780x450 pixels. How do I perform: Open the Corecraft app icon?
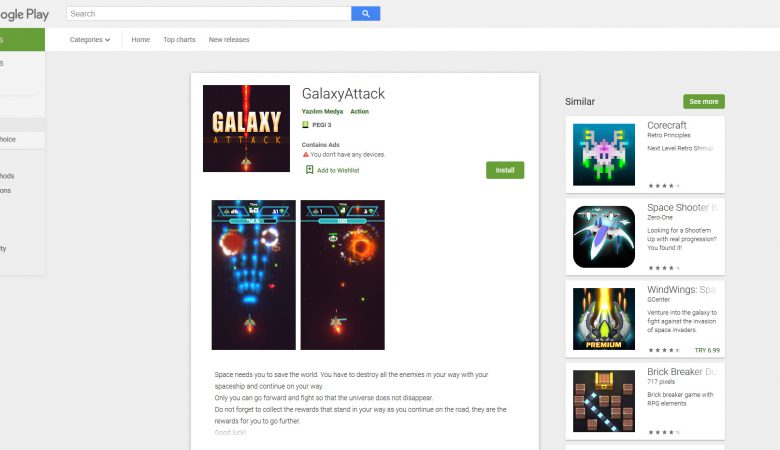[604, 155]
